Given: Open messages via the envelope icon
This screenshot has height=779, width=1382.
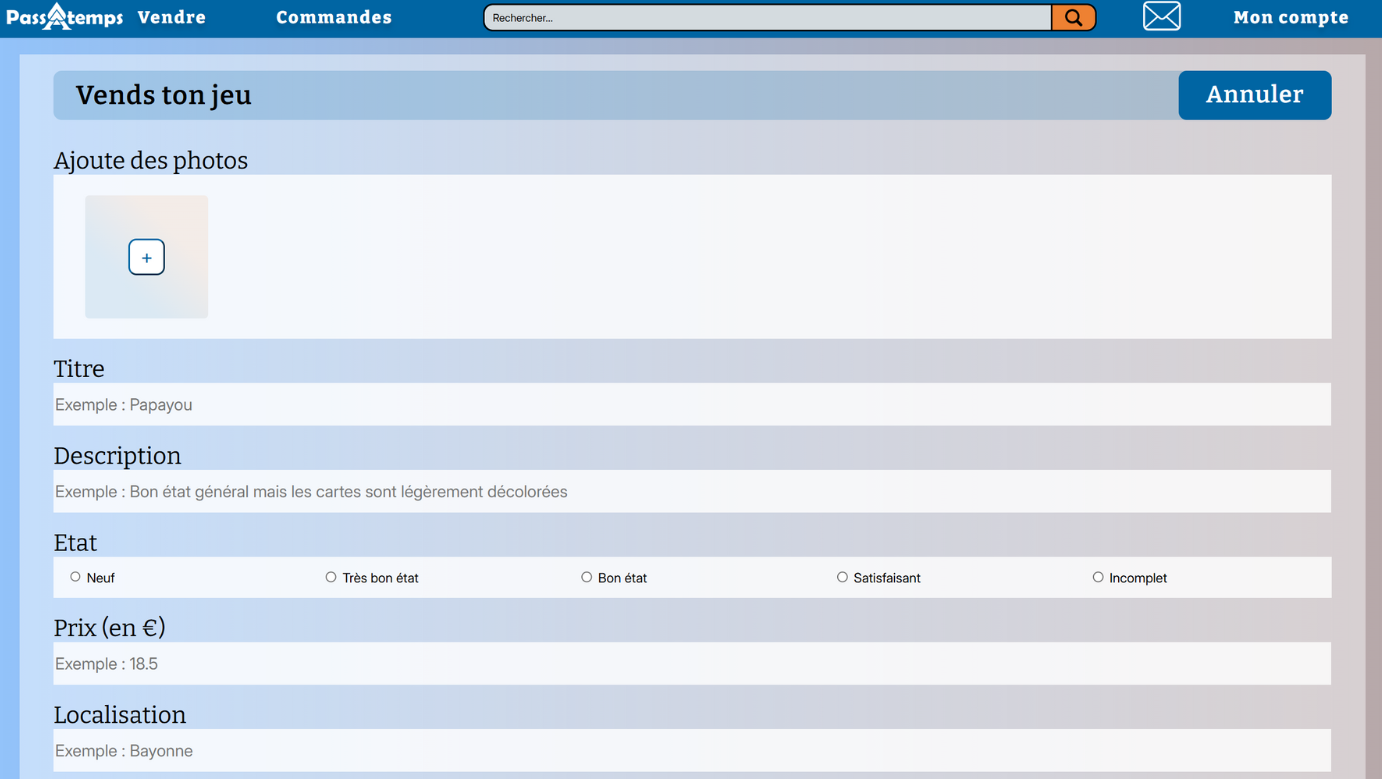Looking at the screenshot, I should click(1161, 17).
